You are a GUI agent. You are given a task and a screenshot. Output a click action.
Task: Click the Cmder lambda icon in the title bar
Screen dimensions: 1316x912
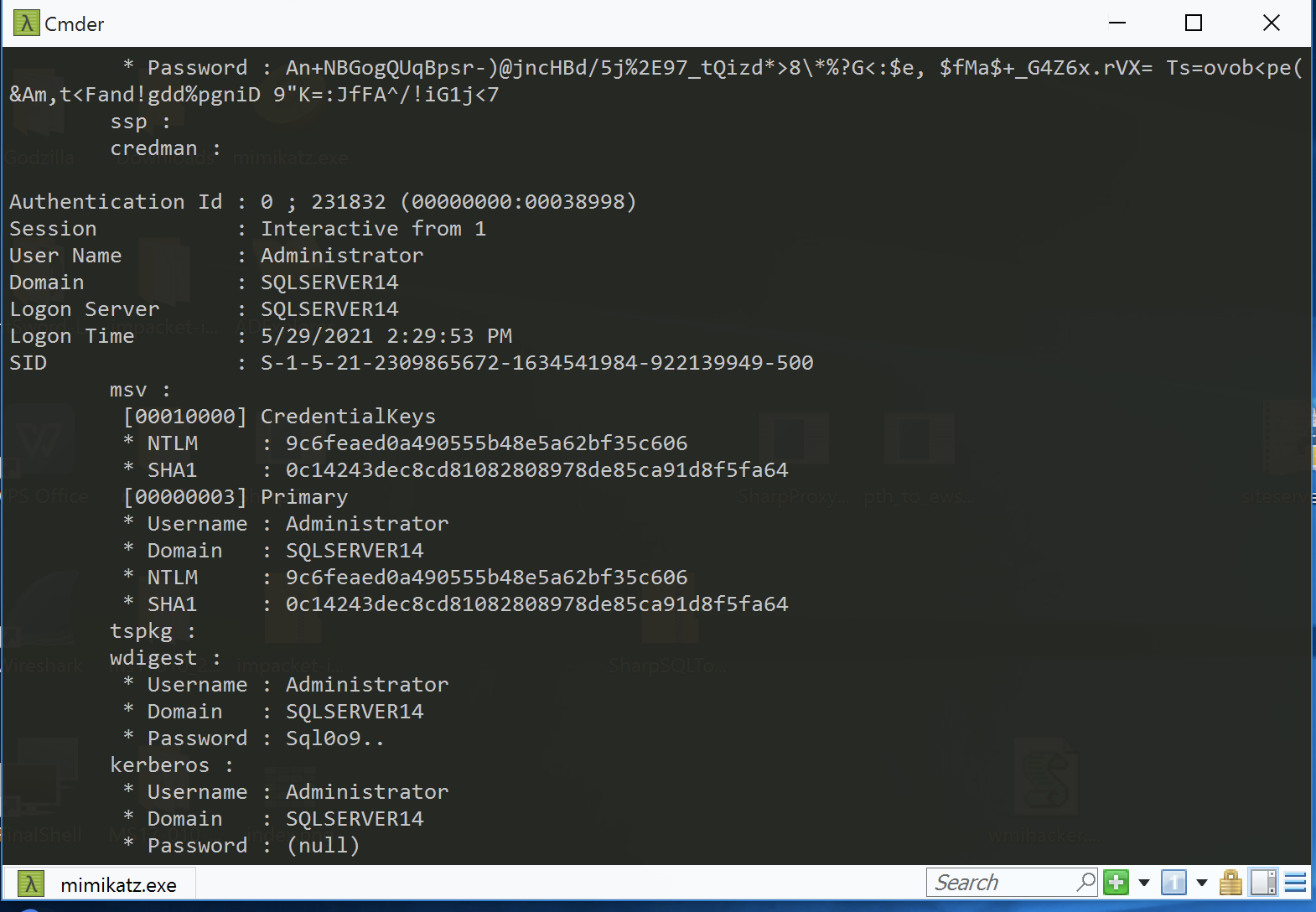(27, 23)
